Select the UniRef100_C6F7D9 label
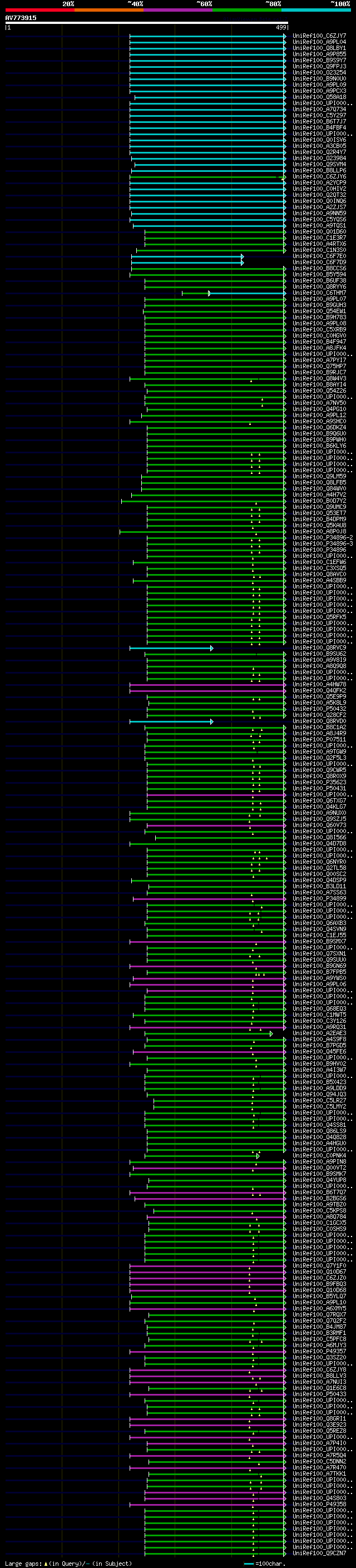 pos(319,263)
